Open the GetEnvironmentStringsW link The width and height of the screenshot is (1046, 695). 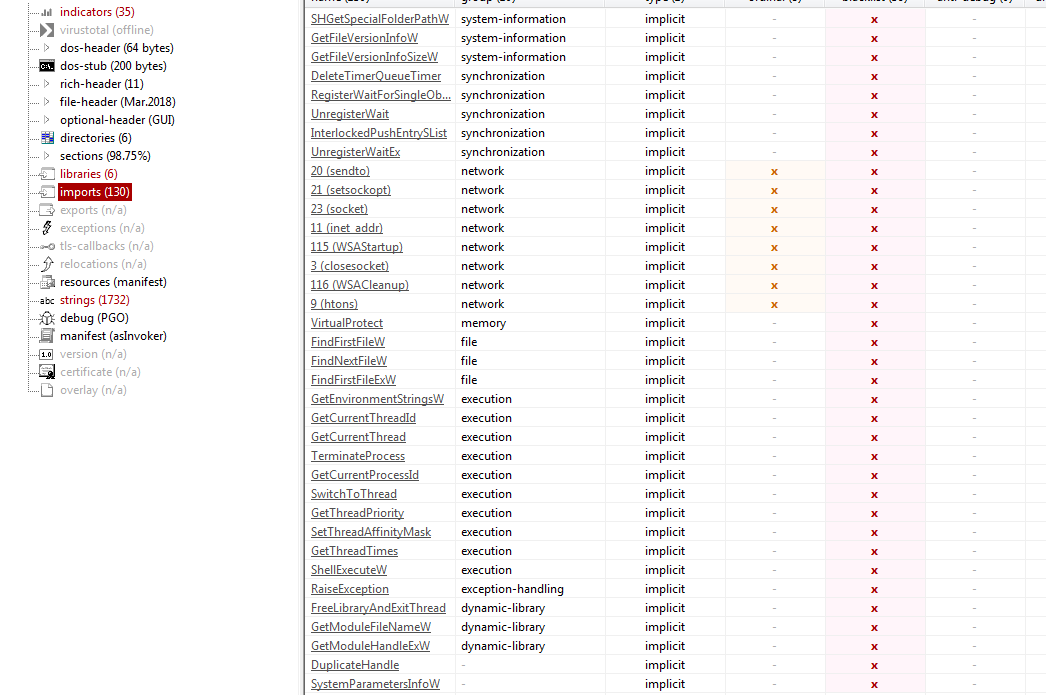click(x=377, y=399)
